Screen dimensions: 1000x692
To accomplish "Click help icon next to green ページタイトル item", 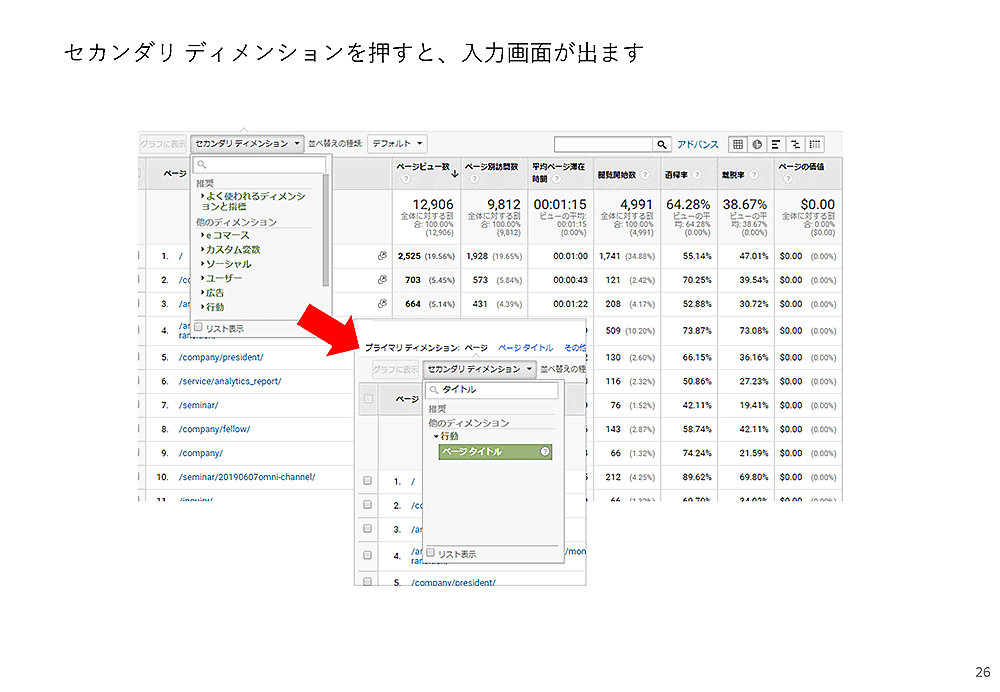I will click(545, 452).
